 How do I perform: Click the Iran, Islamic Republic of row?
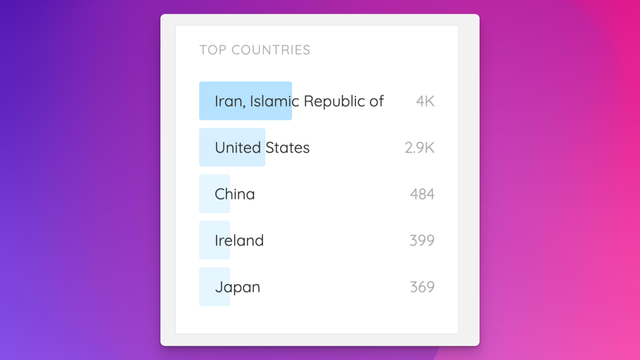(x=317, y=101)
